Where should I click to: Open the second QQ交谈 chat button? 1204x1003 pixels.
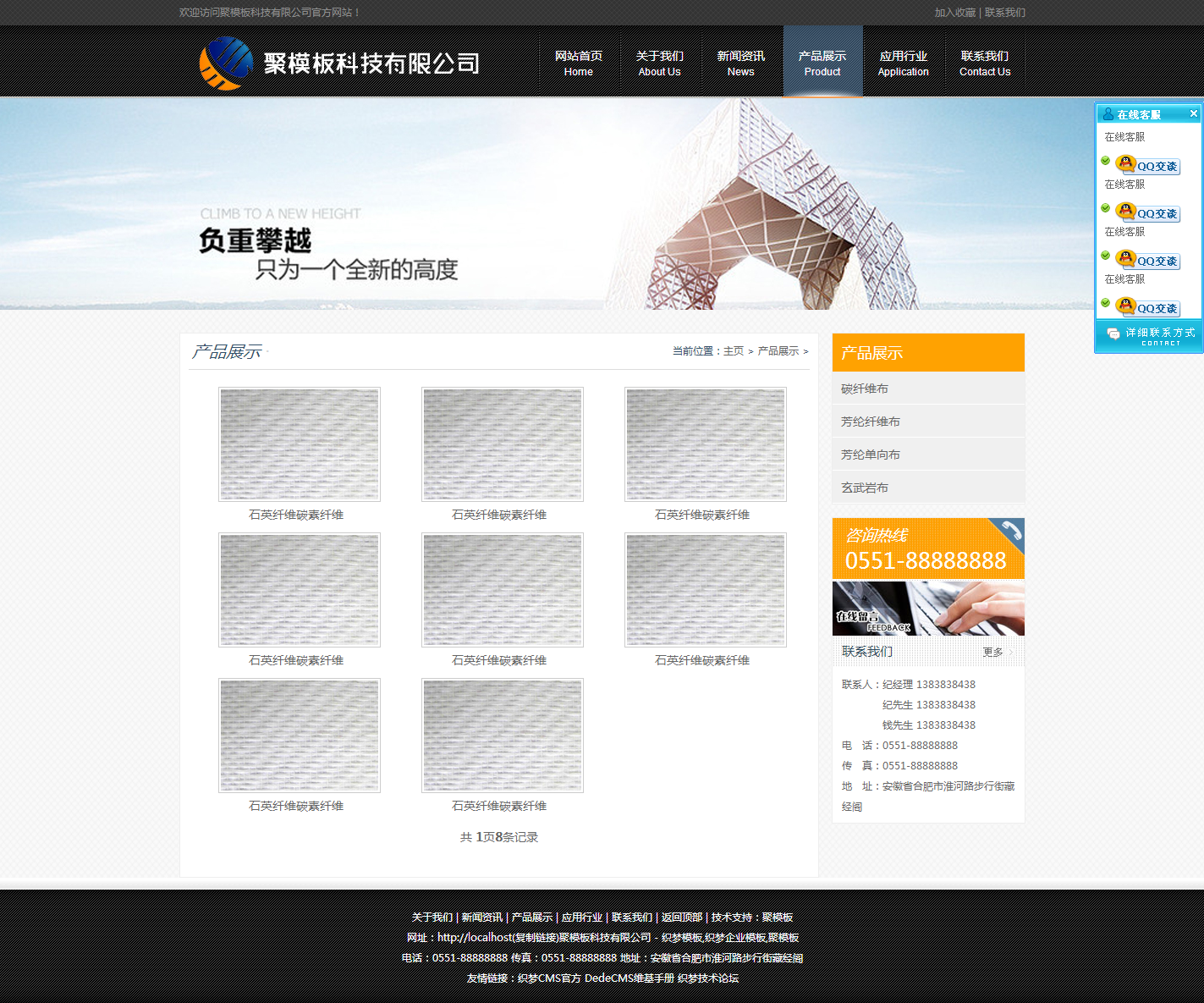[x=1148, y=212]
